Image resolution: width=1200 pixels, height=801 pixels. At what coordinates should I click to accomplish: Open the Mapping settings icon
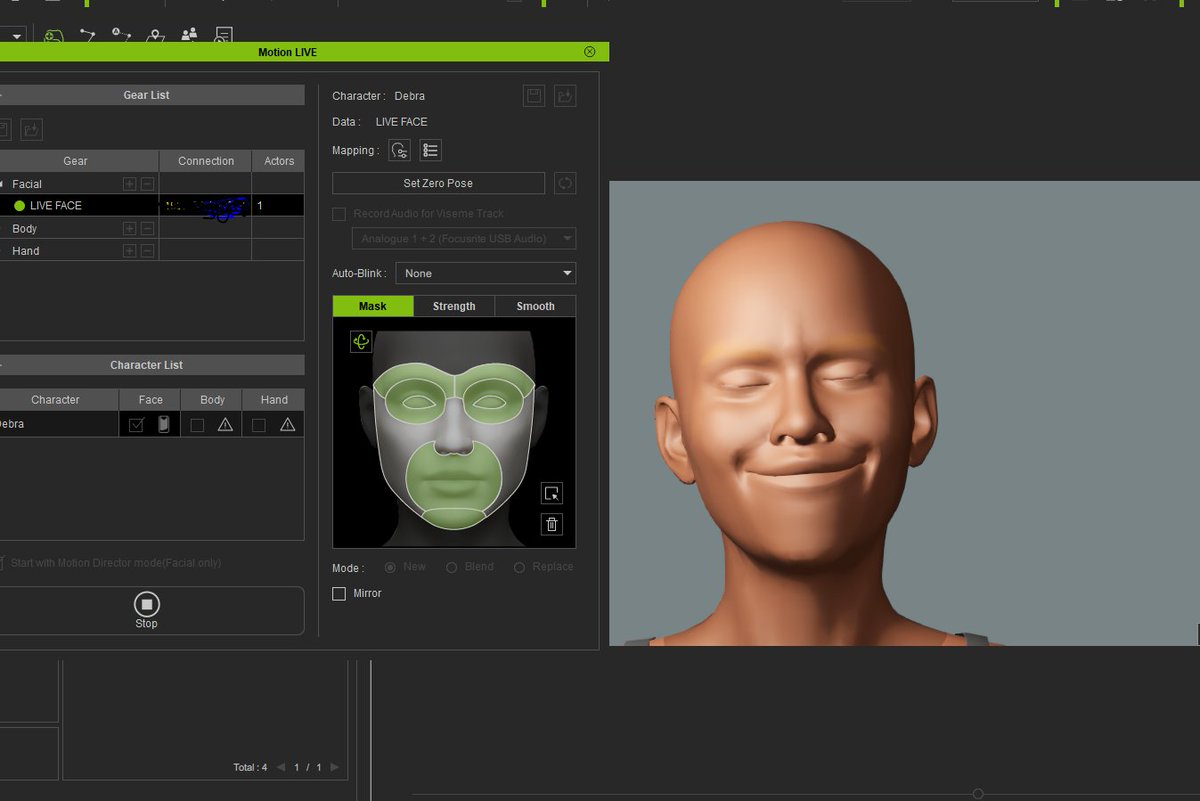pyautogui.click(x=400, y=151)
